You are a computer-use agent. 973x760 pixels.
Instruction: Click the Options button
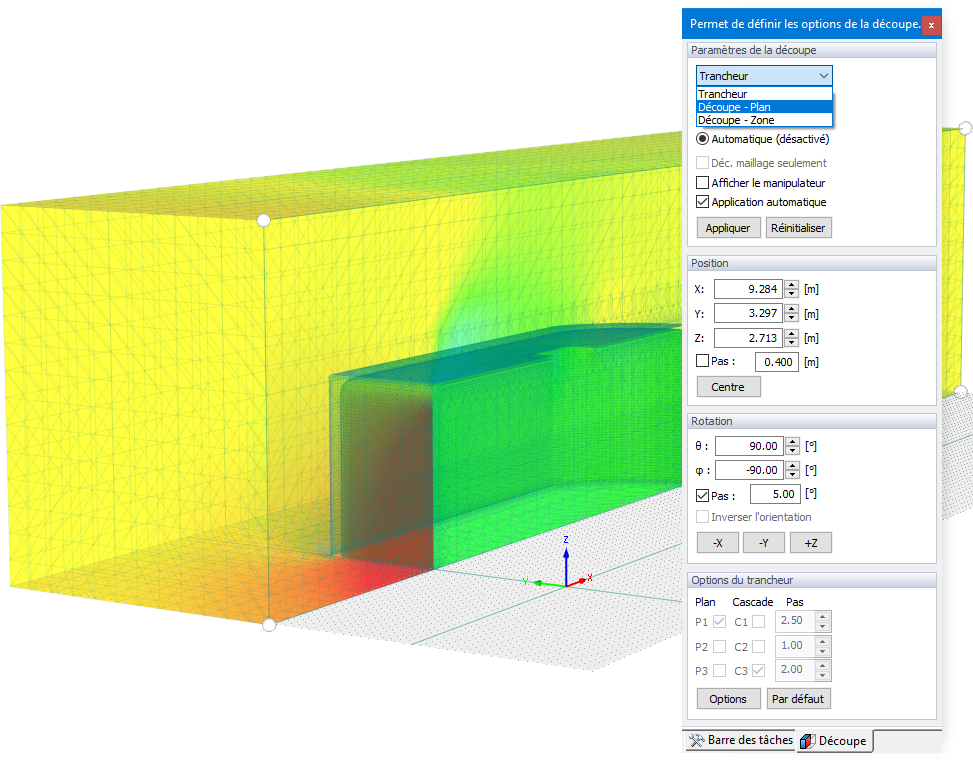pyautogui.click(x=728, y=699)
